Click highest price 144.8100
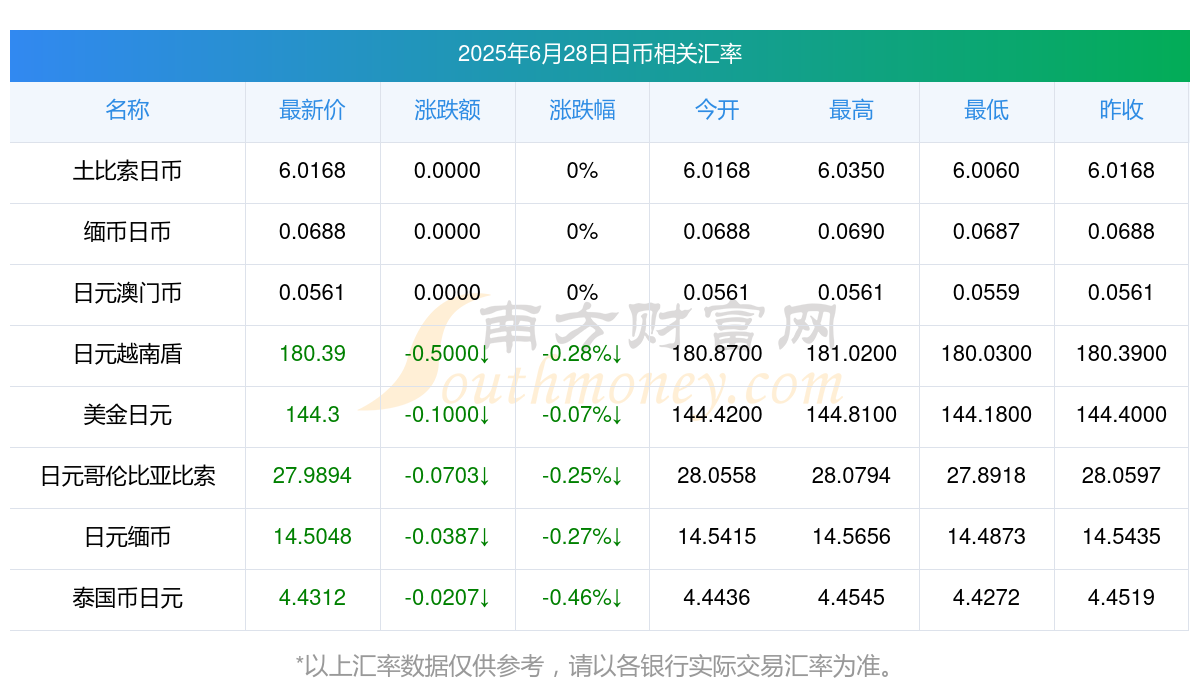1200x698 pixels. (x=851, y=415)
